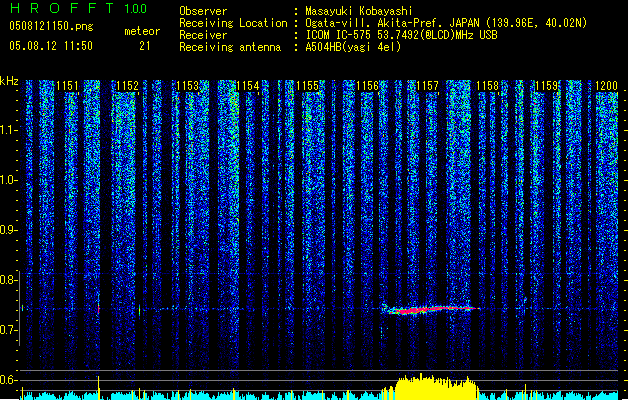Click the large yellow signal-strength peak
The image size is (629, 400).
coord(436,388)
